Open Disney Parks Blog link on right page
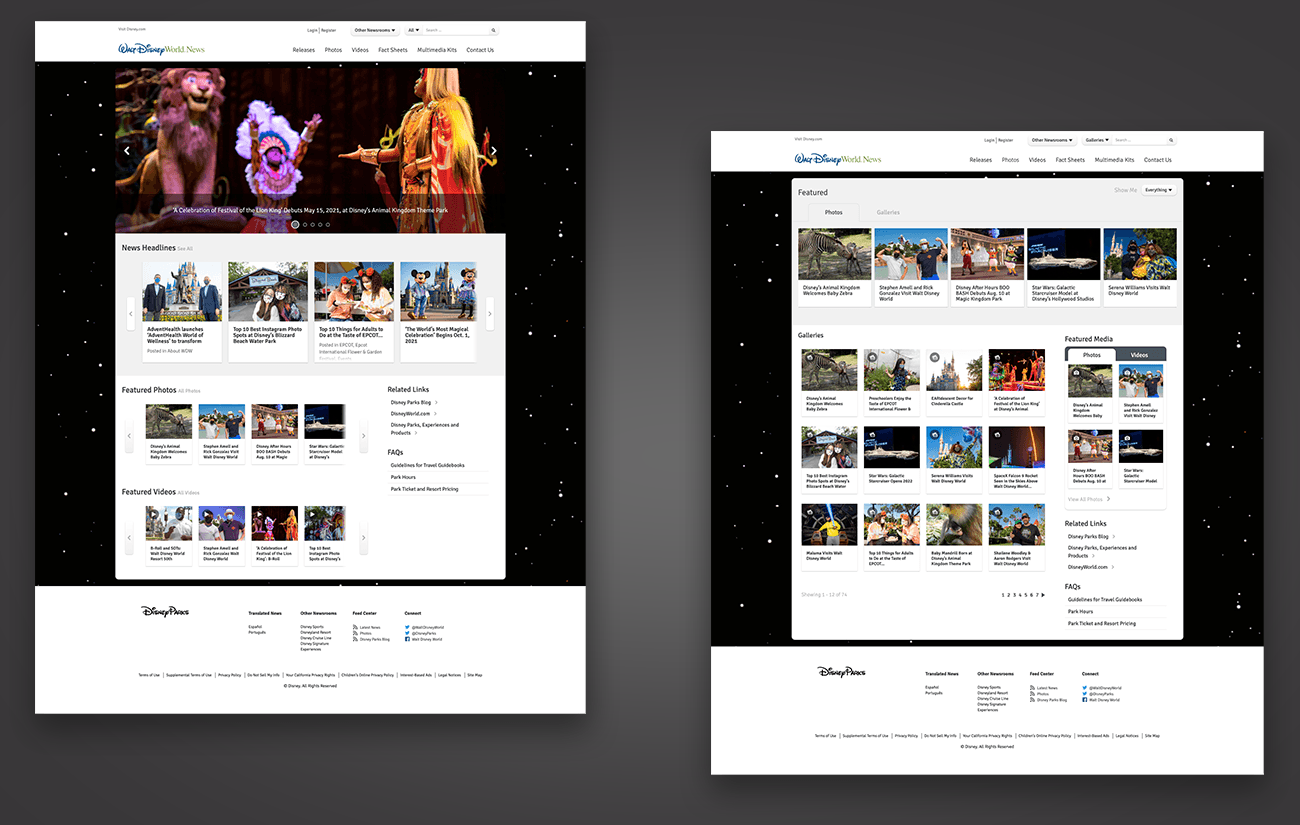 click(1090, 536)
